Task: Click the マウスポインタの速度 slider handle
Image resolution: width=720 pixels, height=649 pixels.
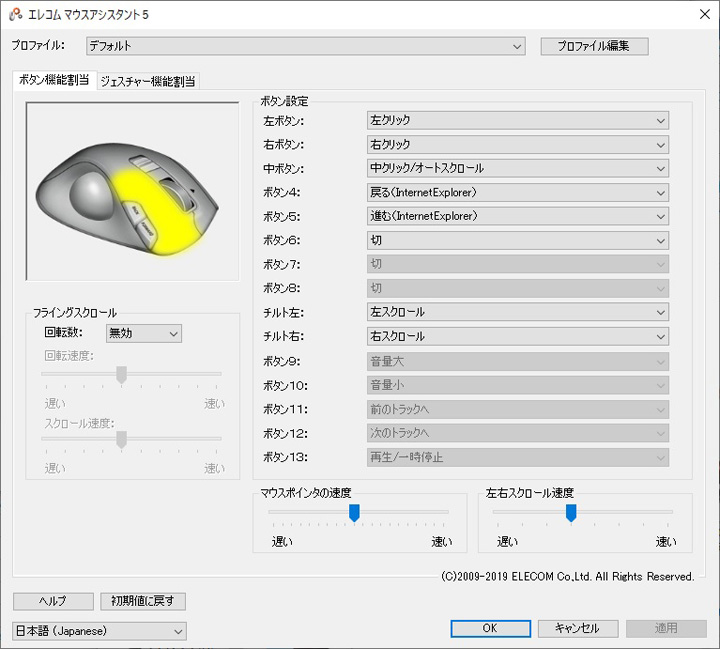Action: (x=354, y=512)
